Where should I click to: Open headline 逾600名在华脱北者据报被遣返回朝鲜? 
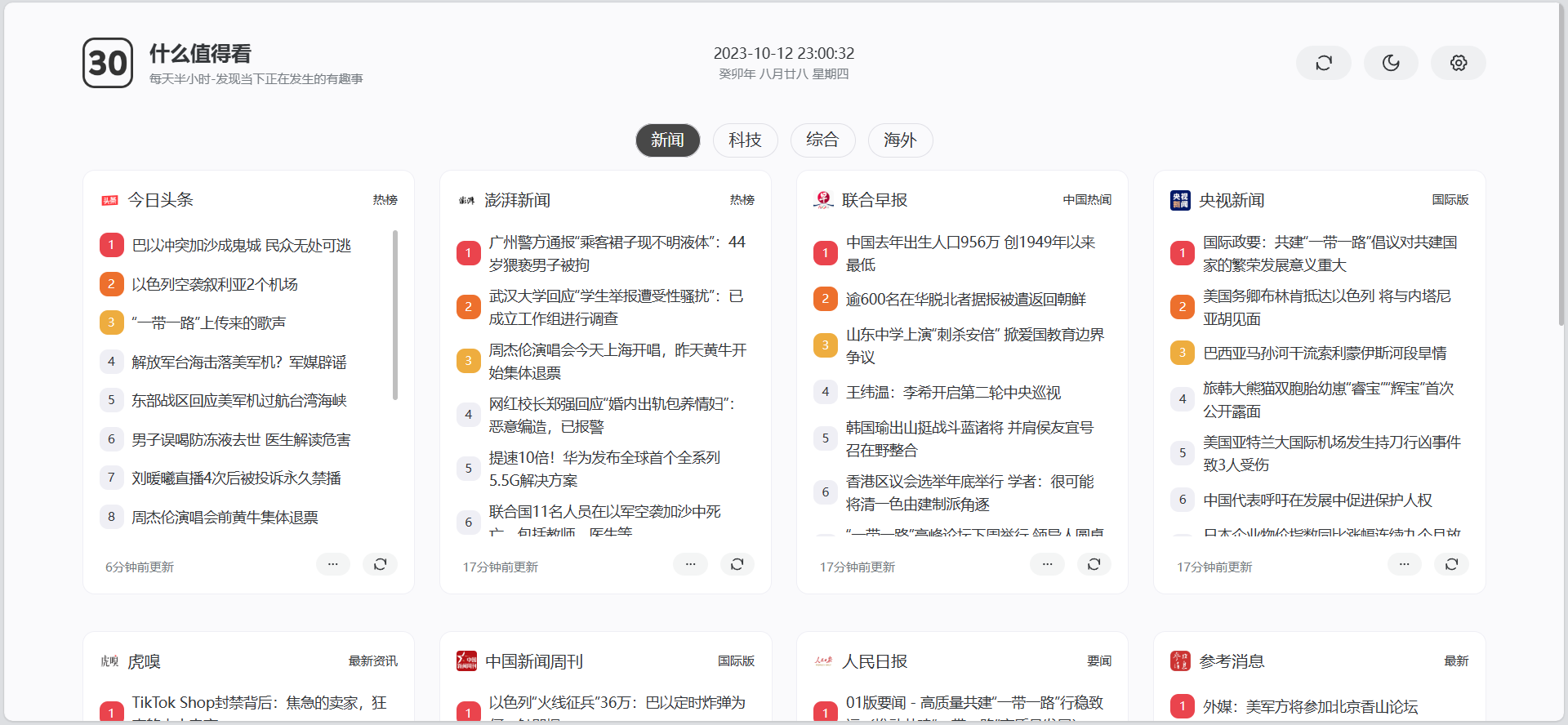(966, 300)
